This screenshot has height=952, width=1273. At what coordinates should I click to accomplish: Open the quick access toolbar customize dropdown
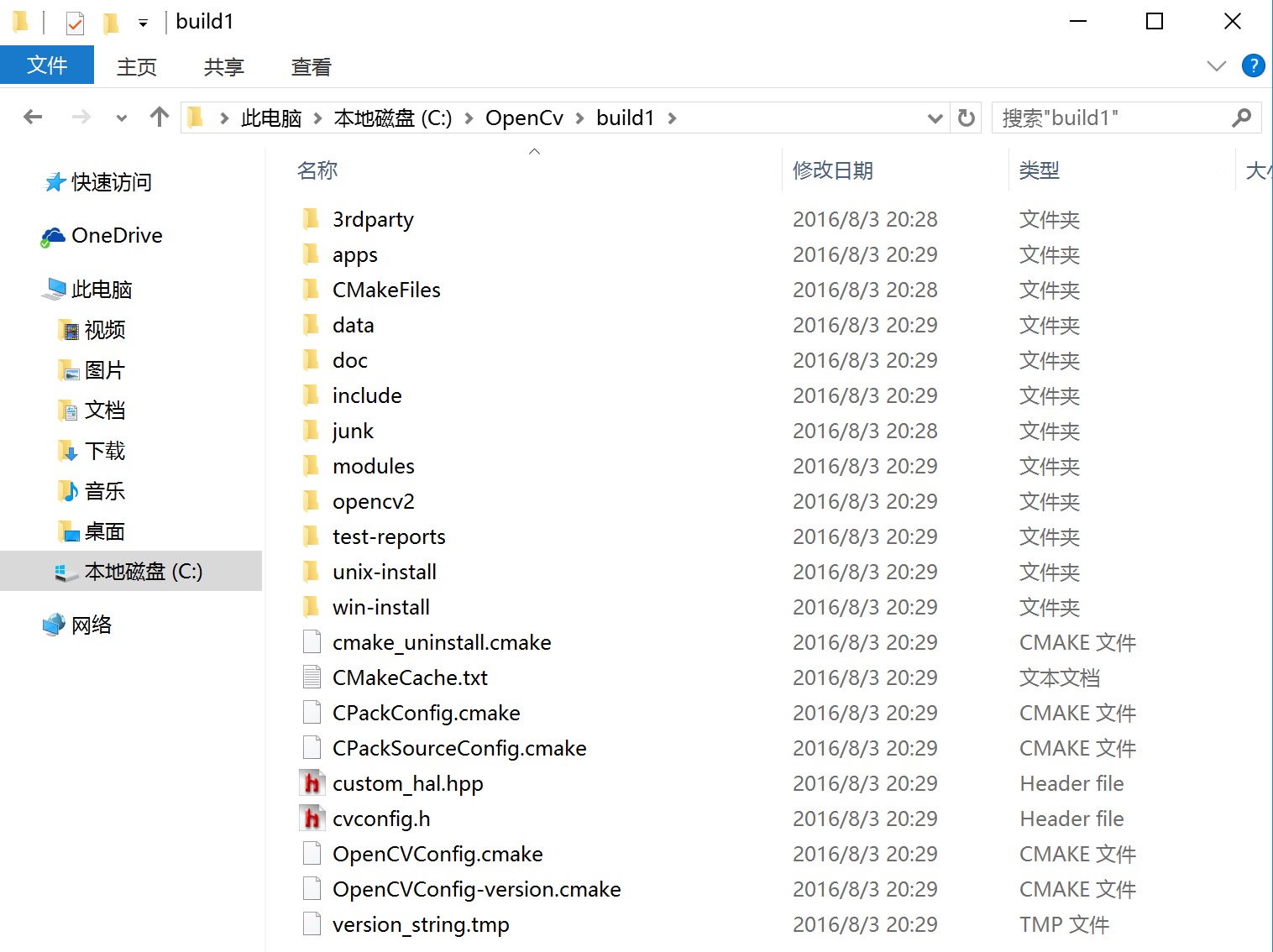click(x=144, y=24)
